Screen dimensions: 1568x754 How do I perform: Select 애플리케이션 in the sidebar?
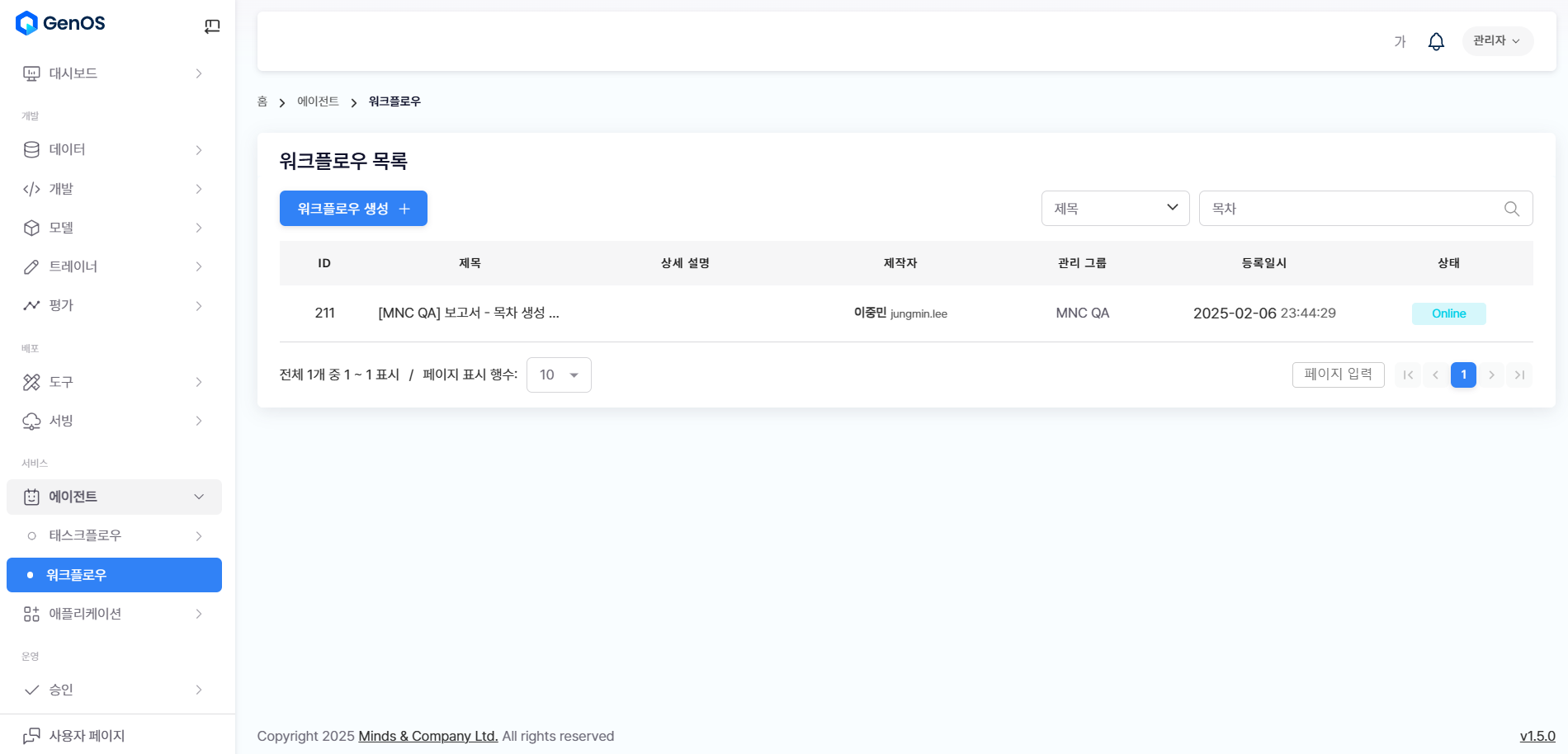[113, 614]
